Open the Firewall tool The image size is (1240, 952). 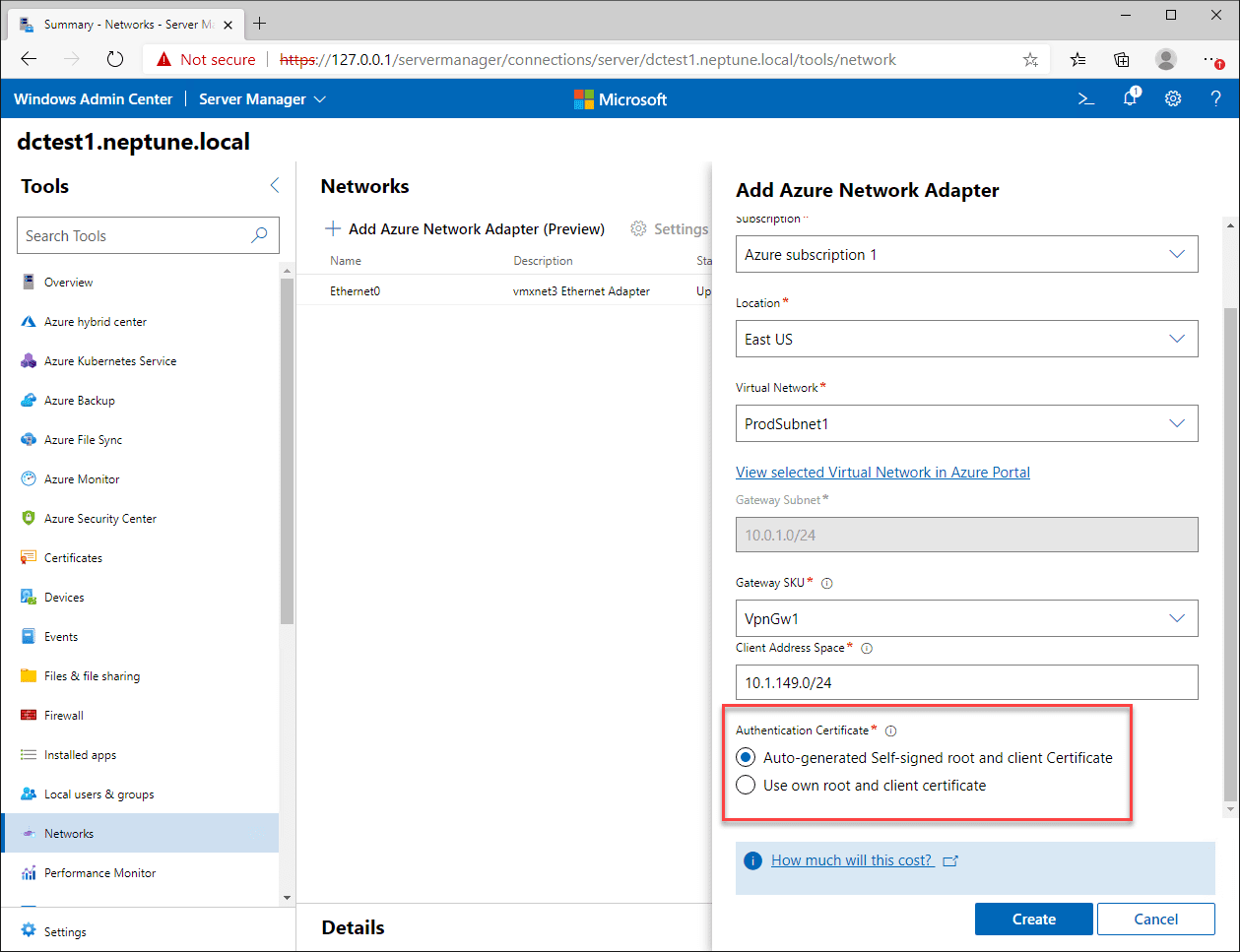coord(67,715)
